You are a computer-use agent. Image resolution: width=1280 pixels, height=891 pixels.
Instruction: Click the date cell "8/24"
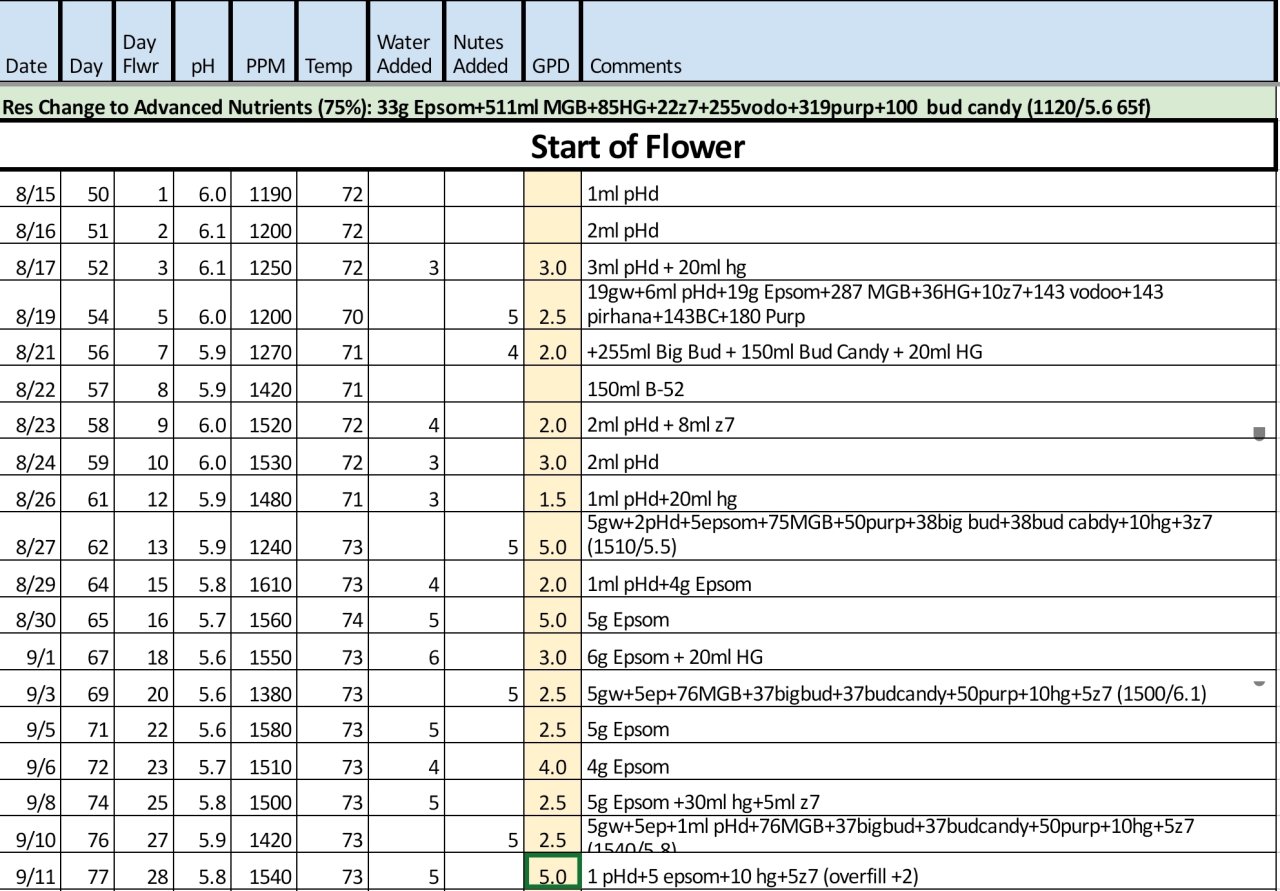pos(30,463)
